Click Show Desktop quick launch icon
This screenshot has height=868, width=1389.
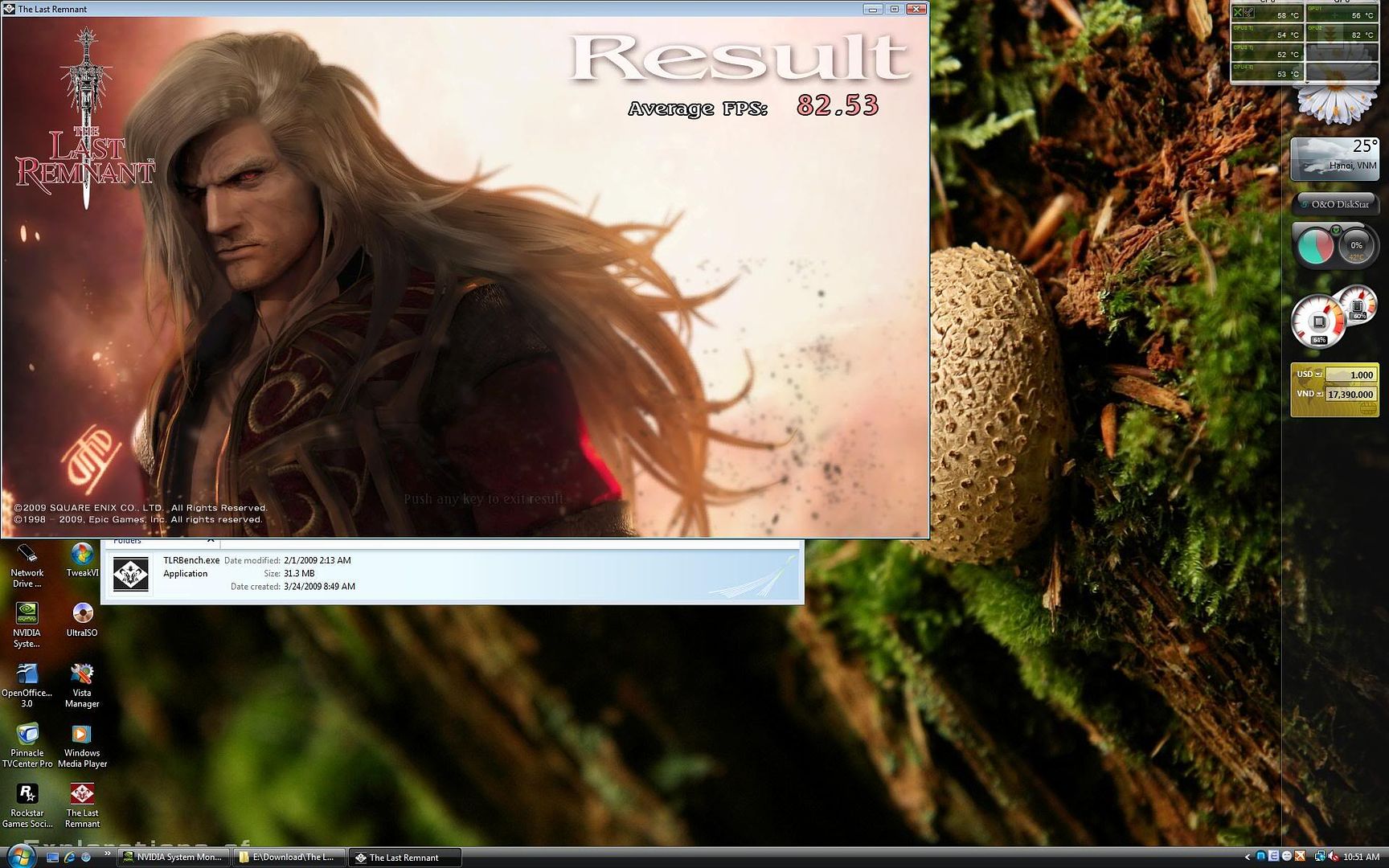(x=53, y=858)
